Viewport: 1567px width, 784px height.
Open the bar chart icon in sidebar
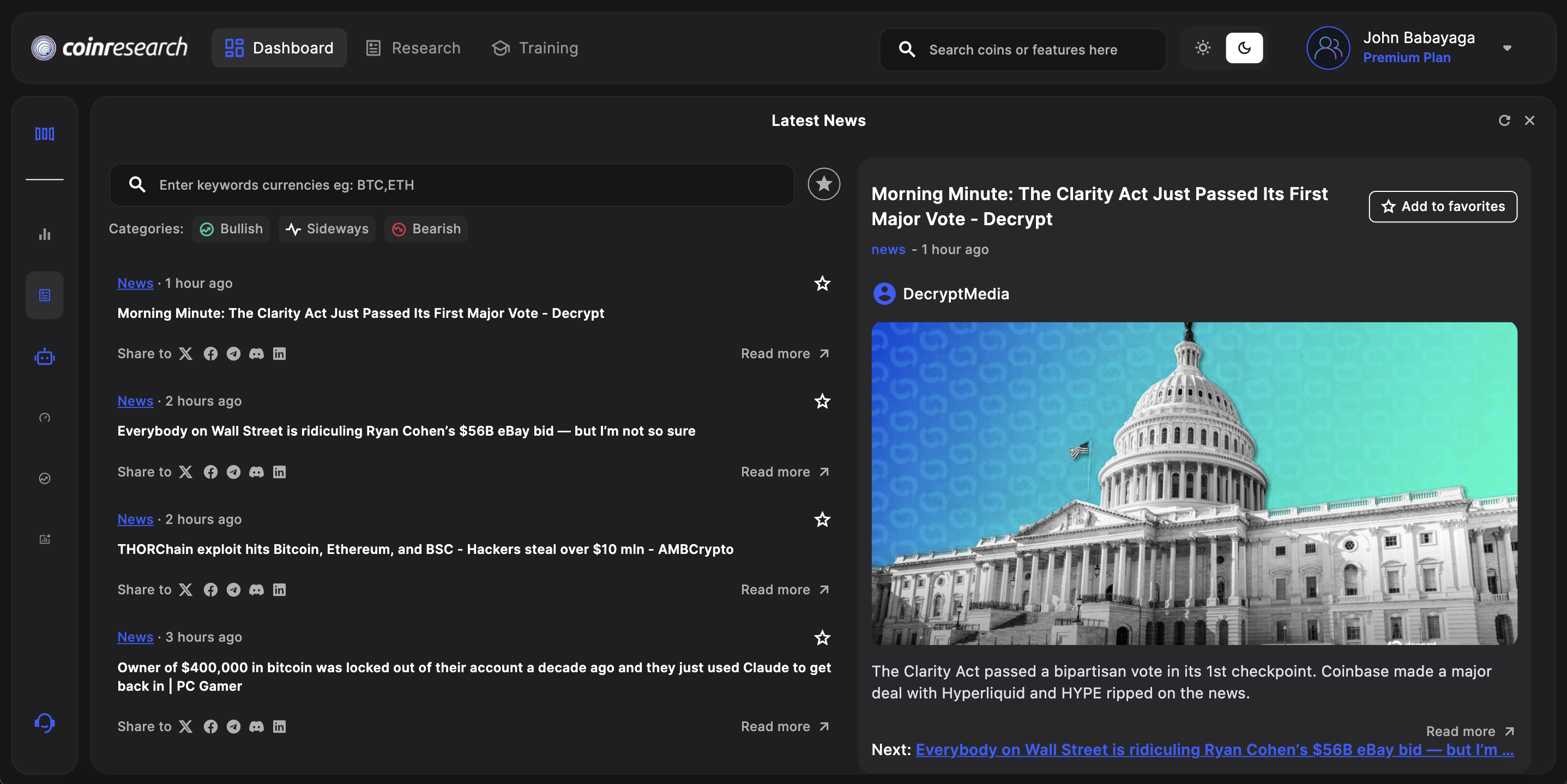pyautogui.click(x=44, y=234)
